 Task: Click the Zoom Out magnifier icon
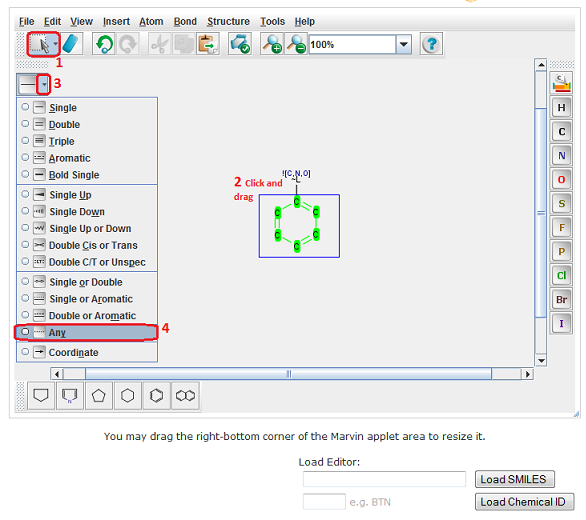point(296,44)
